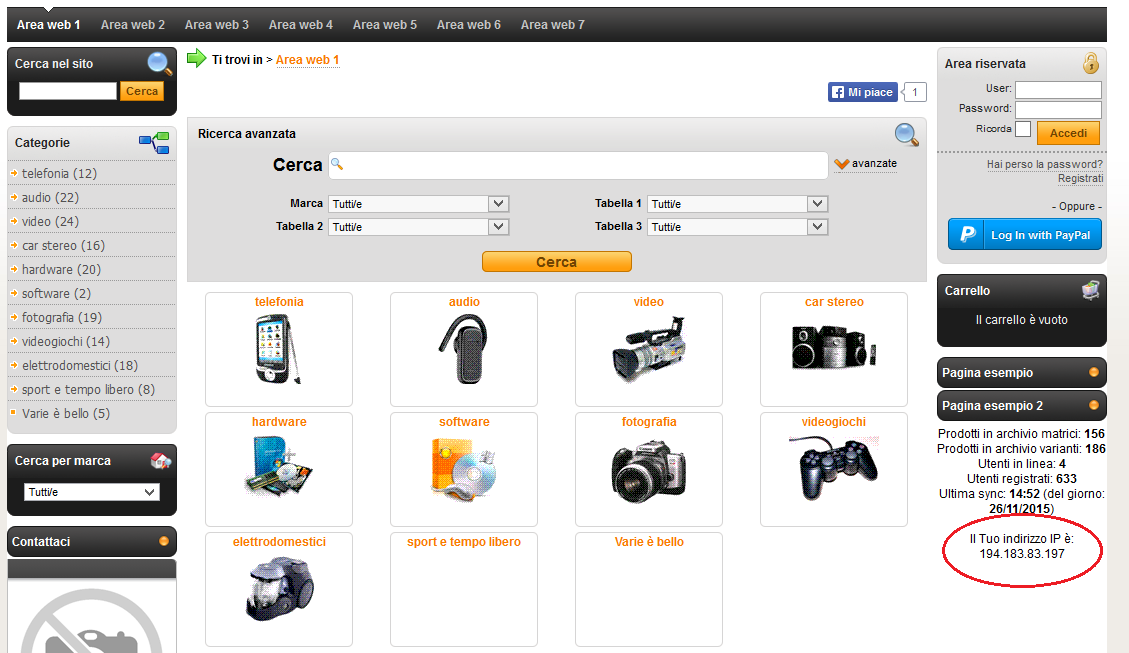The height and width of the screenshot is (653, 1129).
Task: Click the Area web 1 breadcrumb link
Action: tap(307, 60)
